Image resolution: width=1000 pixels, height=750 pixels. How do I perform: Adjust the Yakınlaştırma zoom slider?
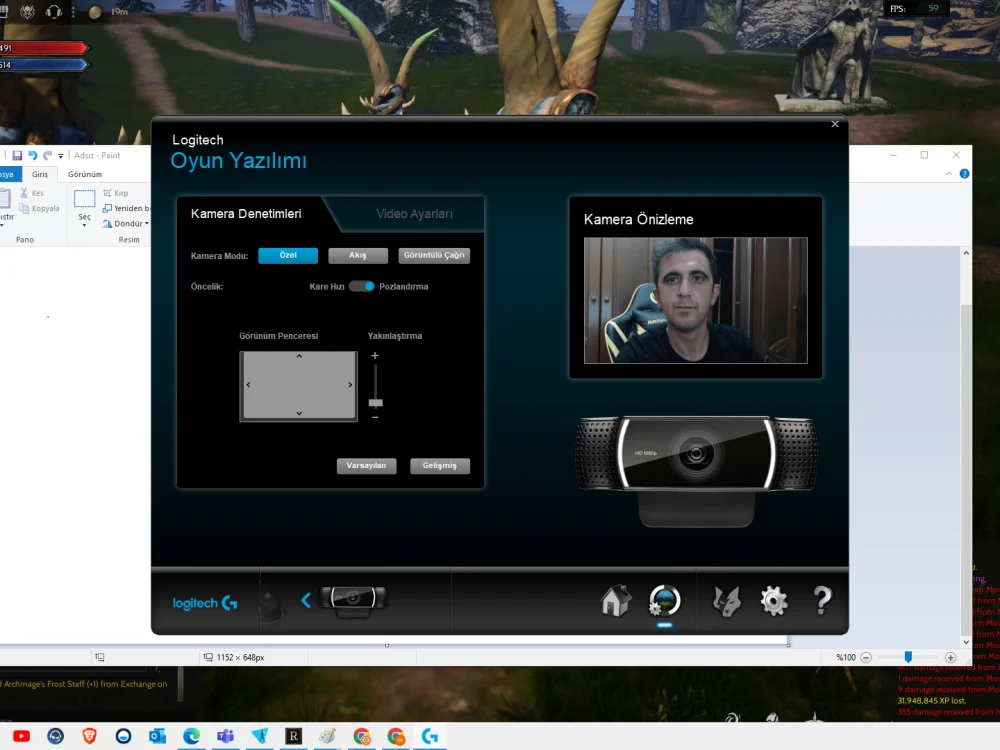point(376,400)
